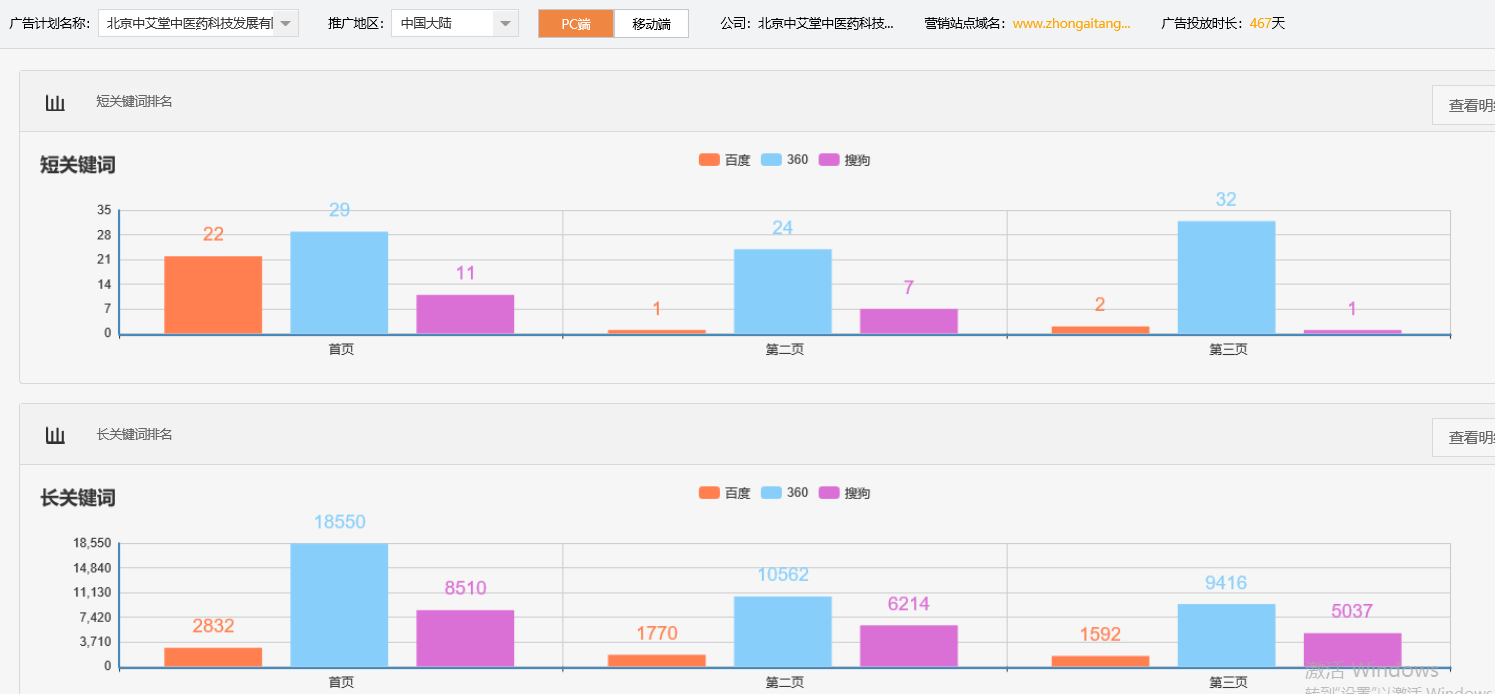Viewport: 1495px width, 694px height.
Task: Switch to the 移动端 tab
Action: point(651,24)
